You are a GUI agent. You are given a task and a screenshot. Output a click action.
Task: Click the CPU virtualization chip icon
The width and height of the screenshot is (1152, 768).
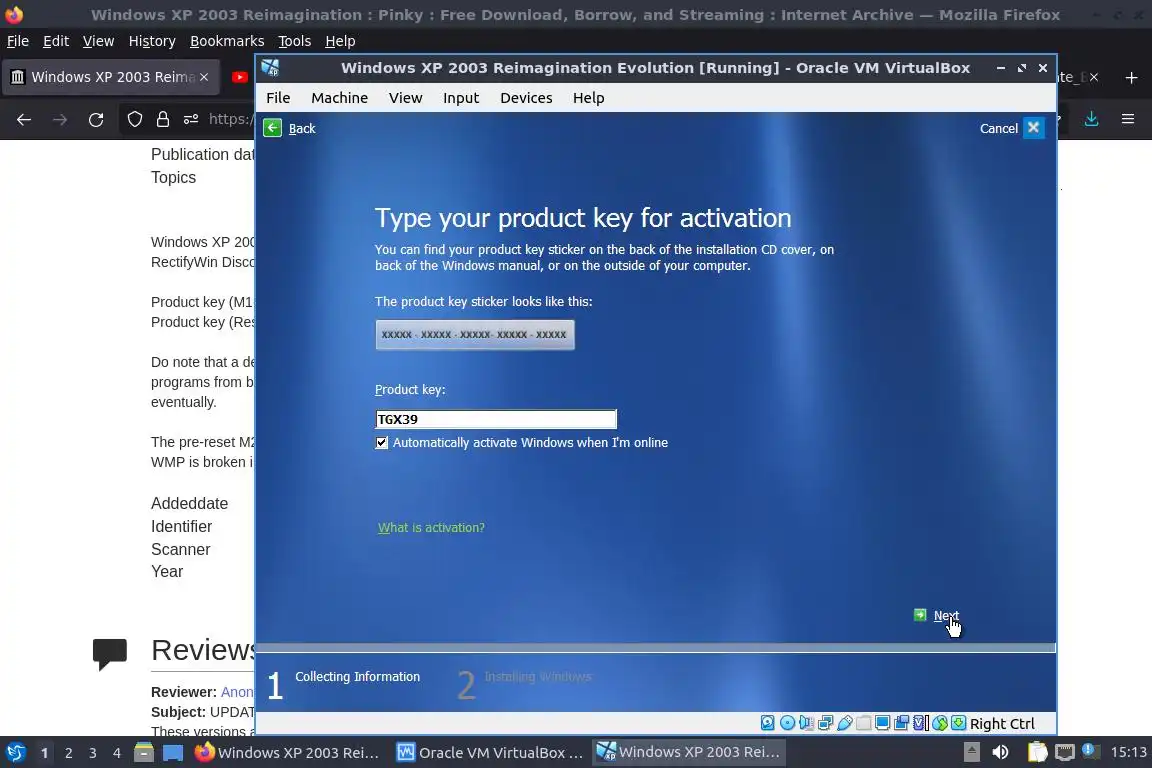[921, 723]
